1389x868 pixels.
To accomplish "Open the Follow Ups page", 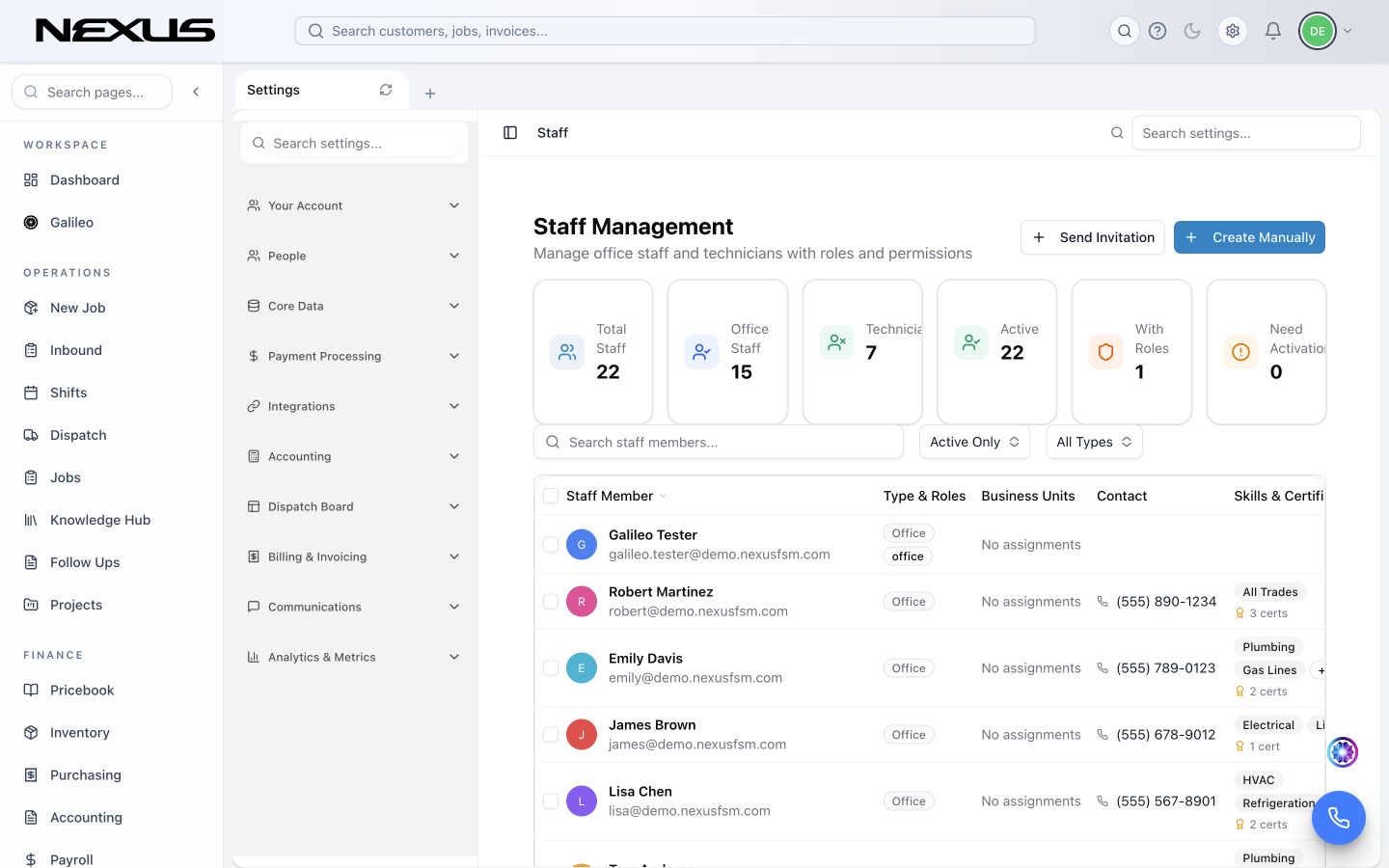I will (x=85, y=562).
